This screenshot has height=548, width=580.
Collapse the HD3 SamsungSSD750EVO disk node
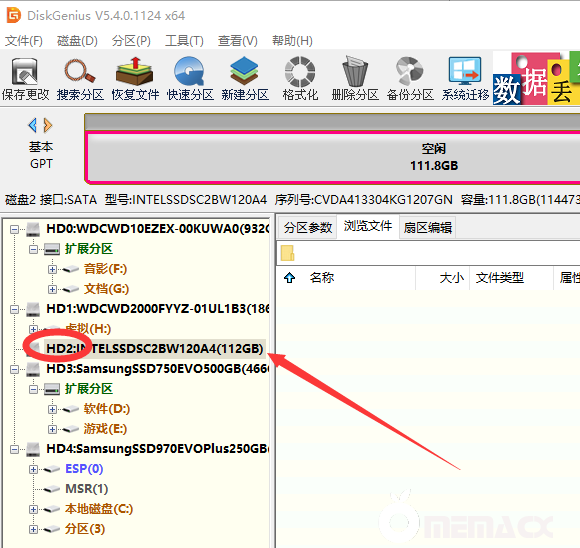point(14,369)
